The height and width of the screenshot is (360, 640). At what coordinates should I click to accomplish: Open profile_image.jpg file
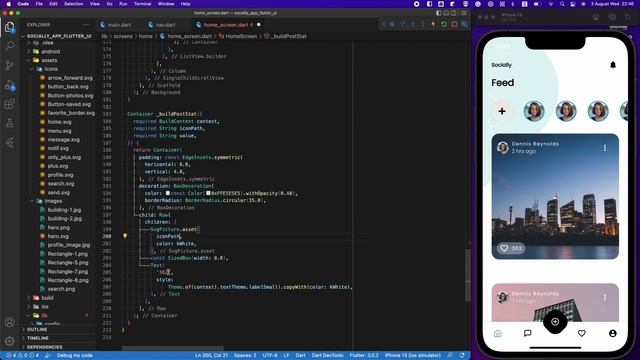(x=69, y=245)
